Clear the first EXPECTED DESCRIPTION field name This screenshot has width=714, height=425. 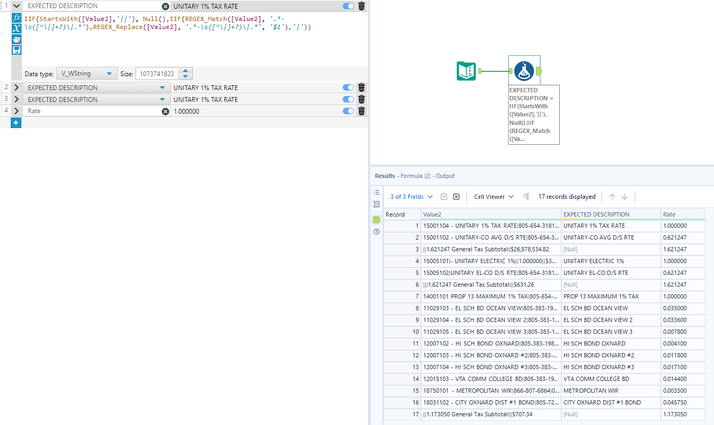[x=165, y=6]
